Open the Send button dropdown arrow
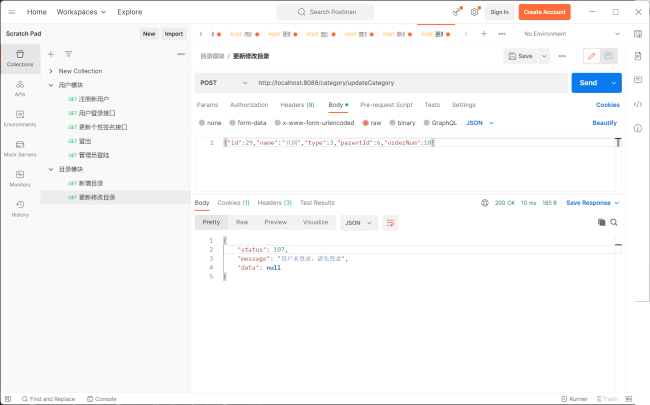Screen dimensions: 650x405 (x=614, y=83)
